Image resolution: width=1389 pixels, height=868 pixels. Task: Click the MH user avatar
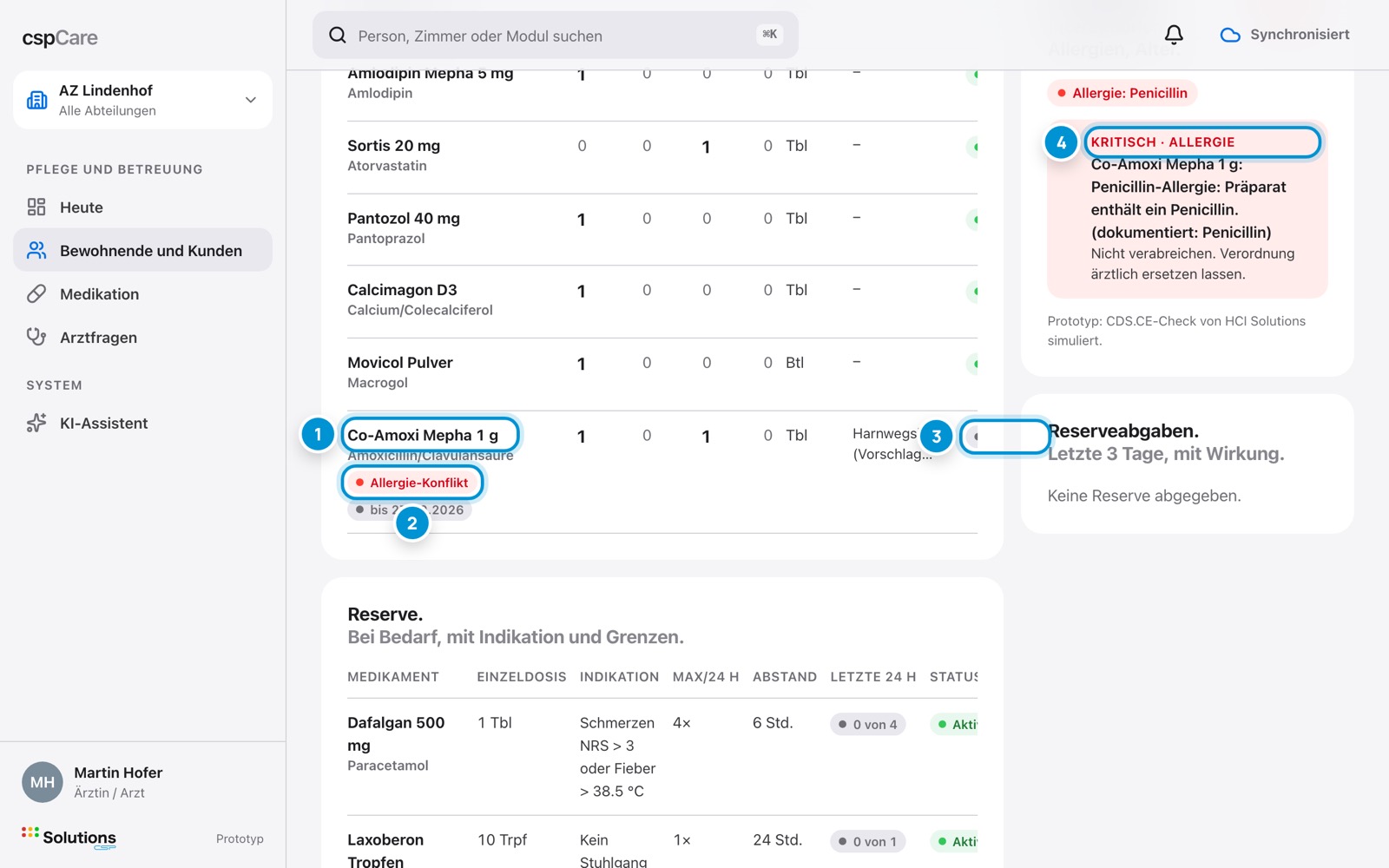tap(43, 782)
